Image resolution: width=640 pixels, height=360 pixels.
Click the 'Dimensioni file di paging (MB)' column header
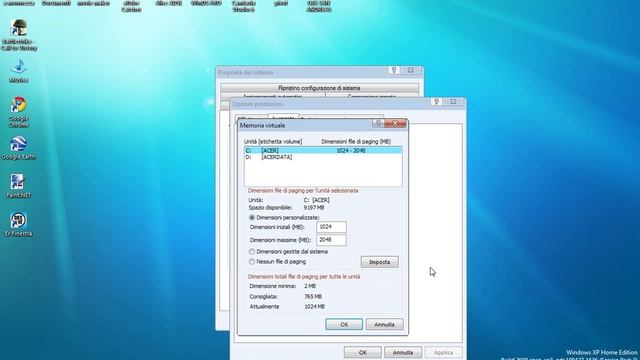click(356, 142)
